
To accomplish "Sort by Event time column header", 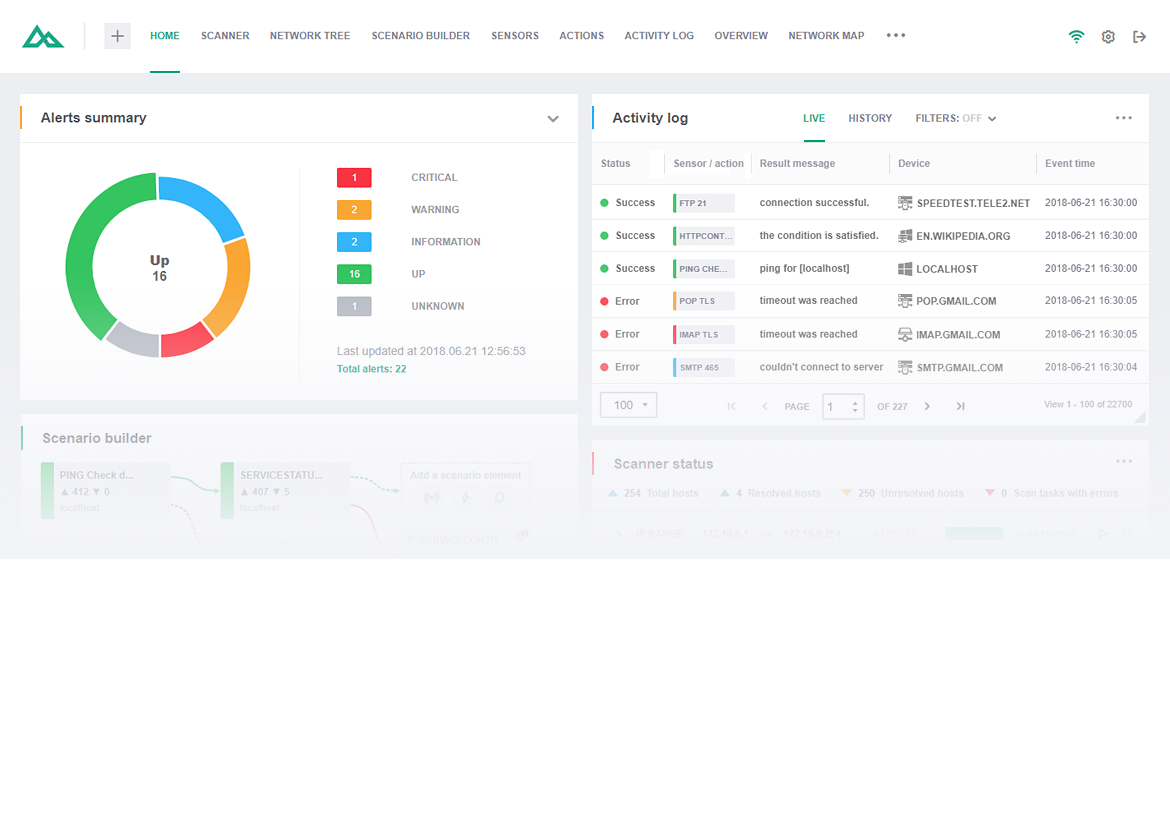I will tap(1070, 163).
